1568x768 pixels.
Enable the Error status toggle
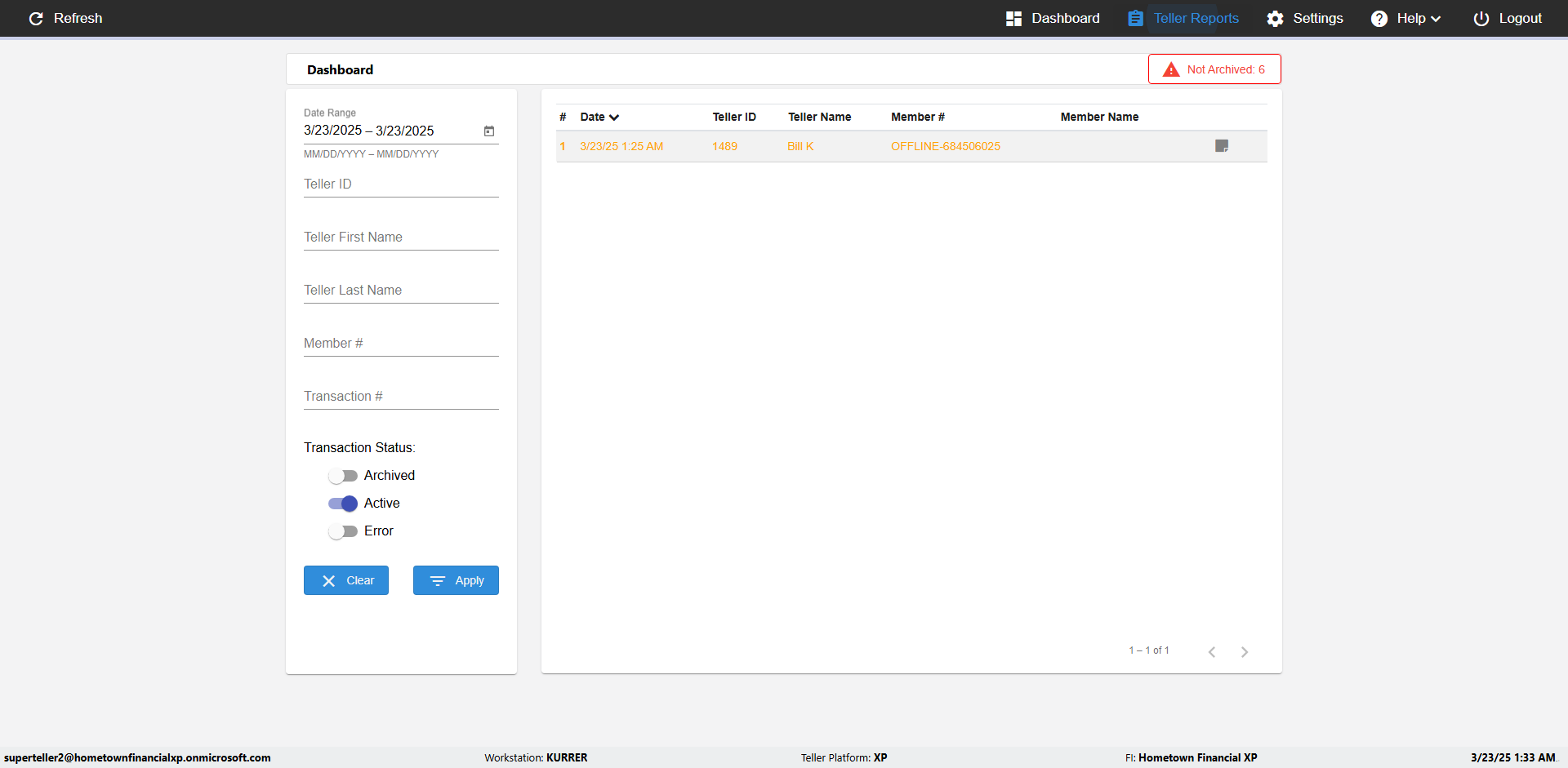tap(343, 531)
